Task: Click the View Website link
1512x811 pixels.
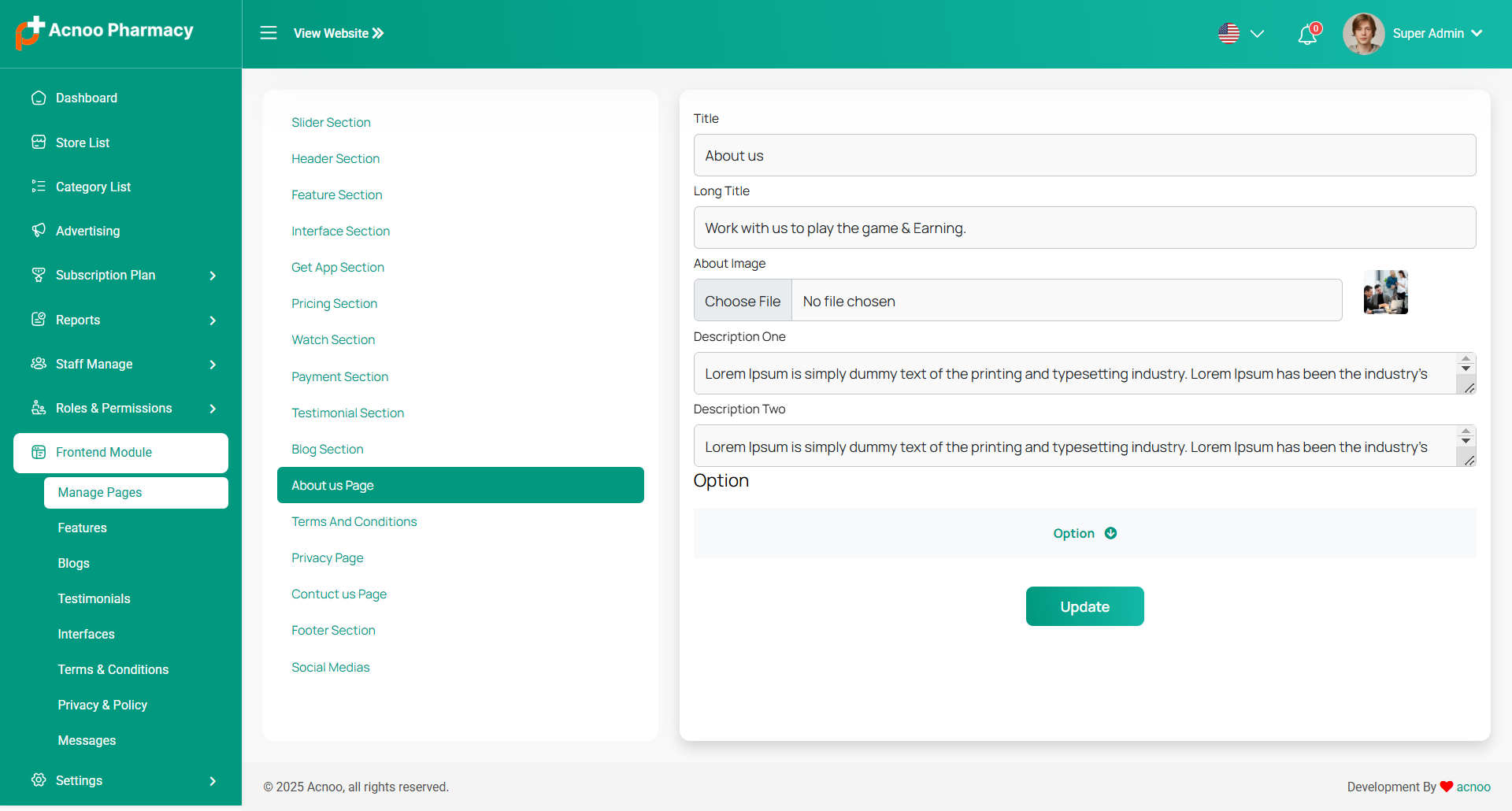Action: pyautogui.click(x=339, y=33)
